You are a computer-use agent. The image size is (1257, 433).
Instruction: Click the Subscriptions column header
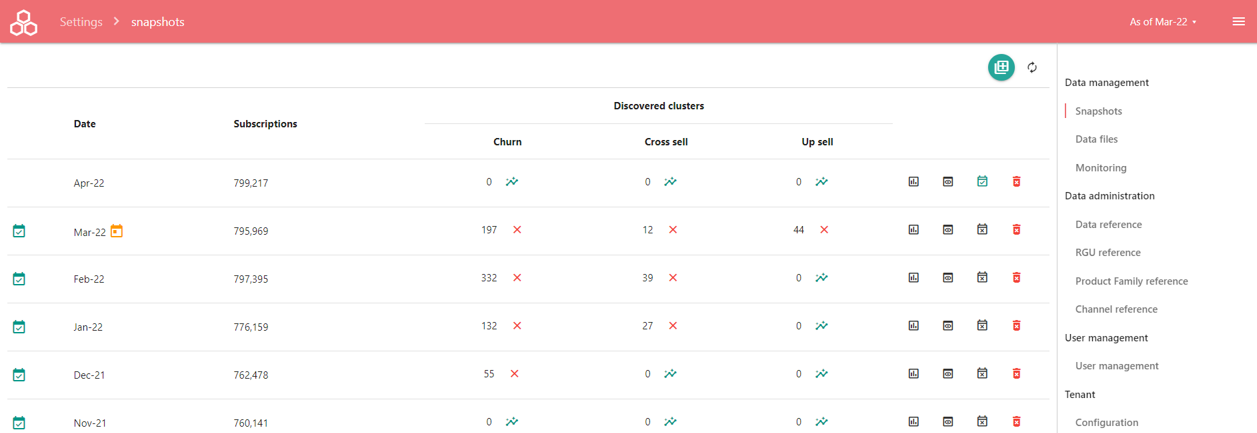tap(265, 124)
